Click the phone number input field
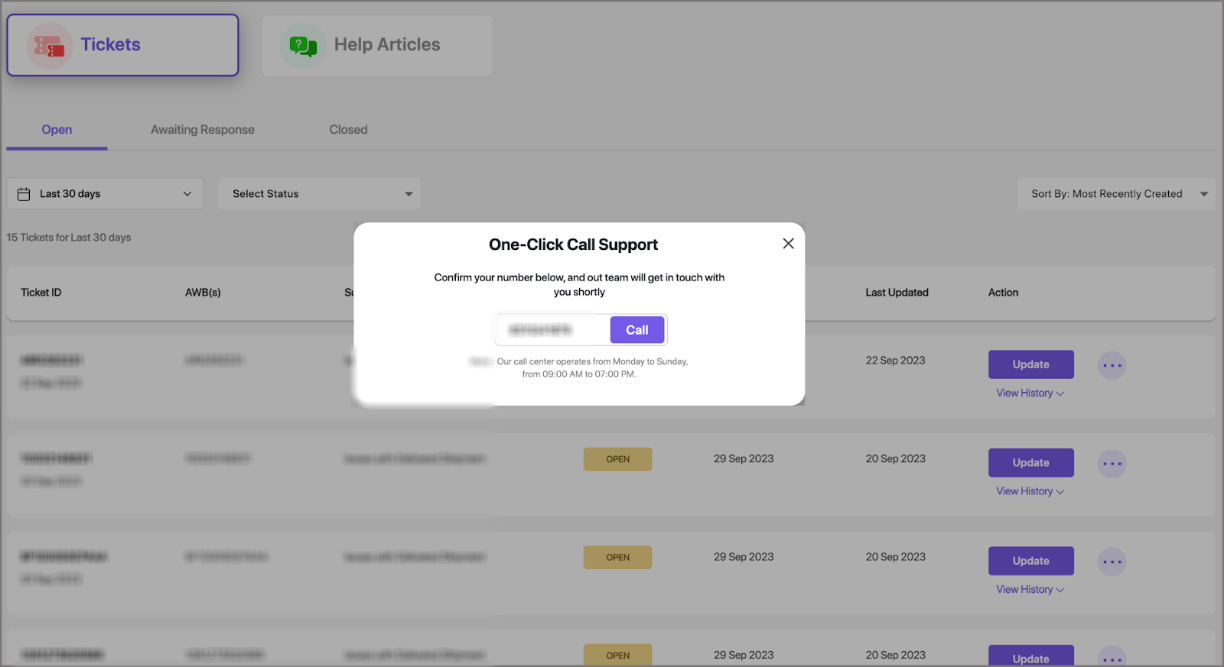The height and width of the screenshot is (667, 1224). point(553,330)
